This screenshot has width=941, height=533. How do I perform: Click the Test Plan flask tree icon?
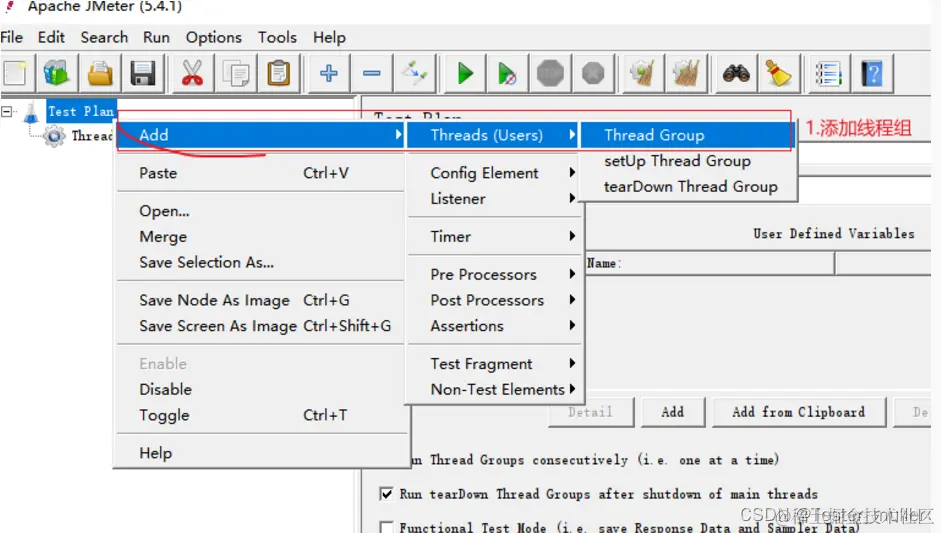(31, 112)
